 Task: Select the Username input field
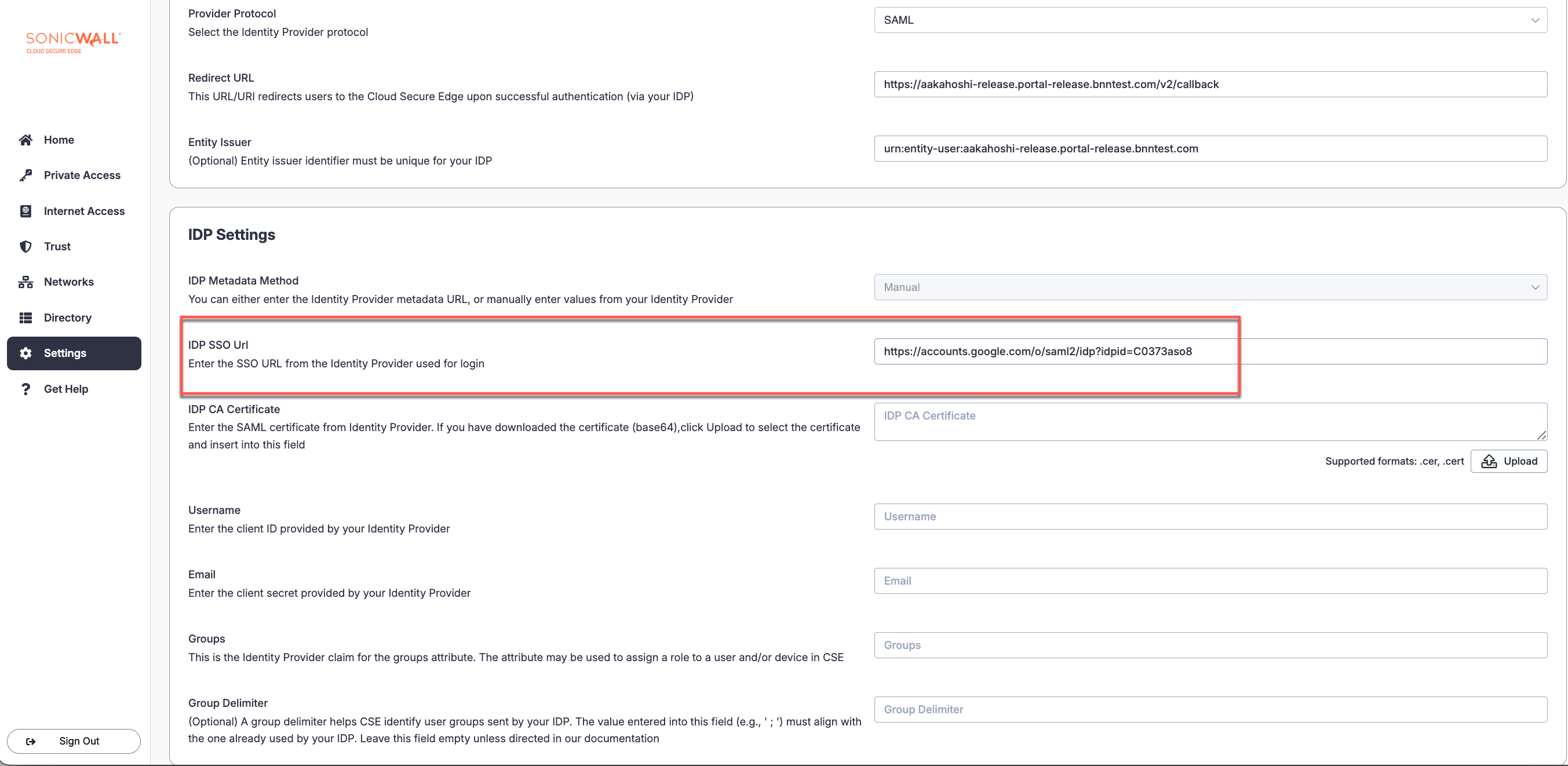[x=1210, y=516]
